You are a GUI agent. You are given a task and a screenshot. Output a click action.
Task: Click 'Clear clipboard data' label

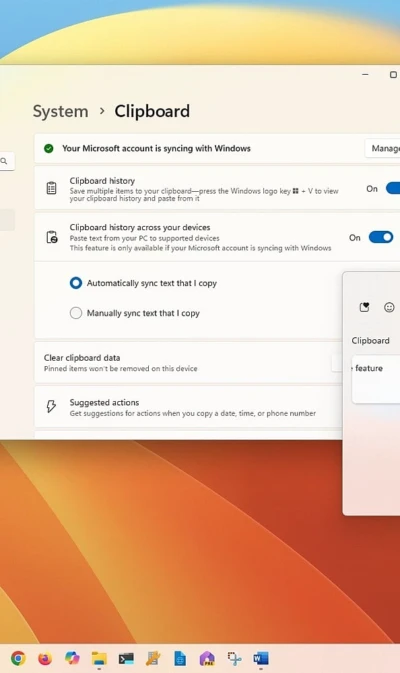coord(82,358)
